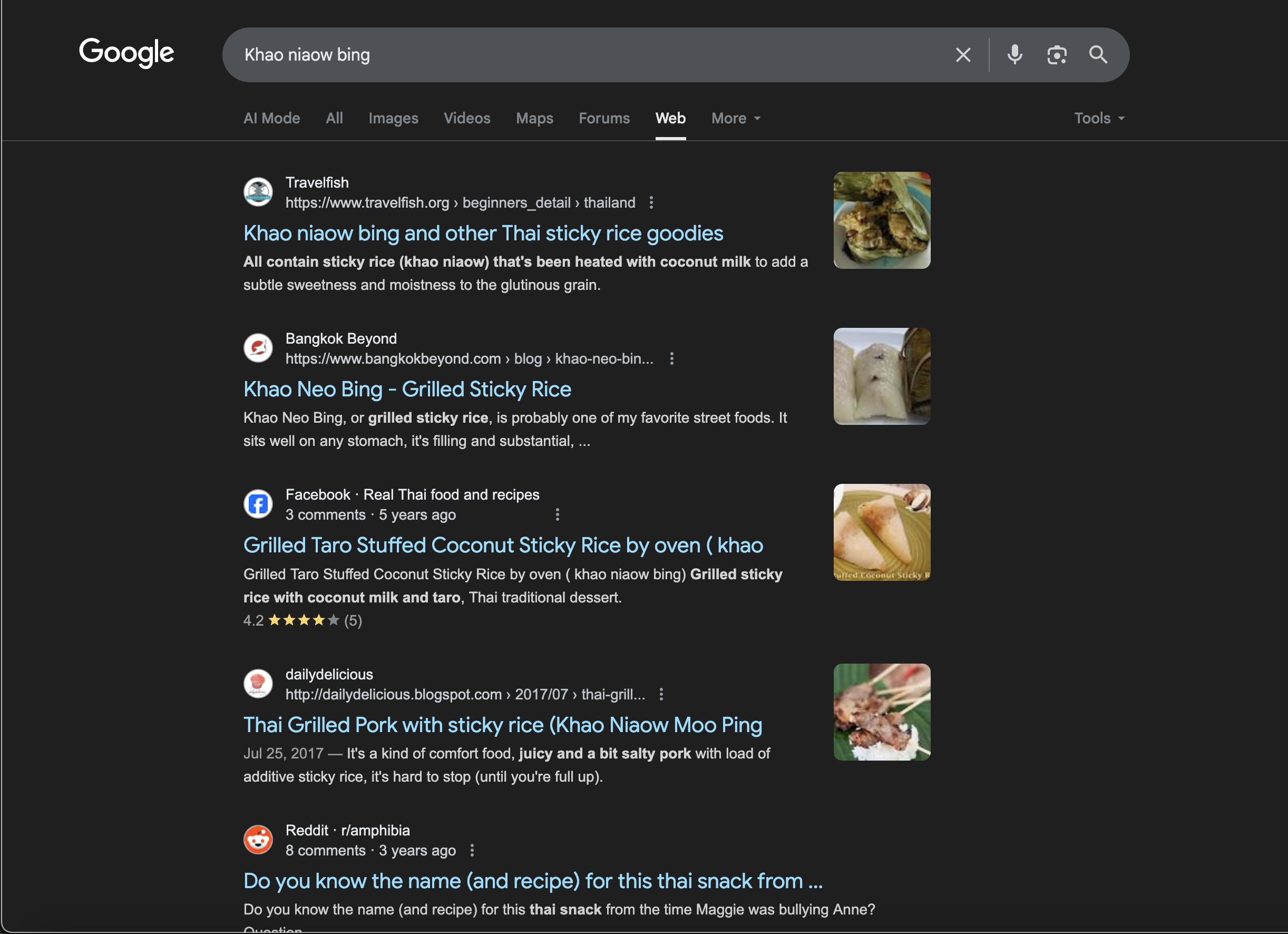Expand the Tools dropdown

click(x=1098, y=118)
